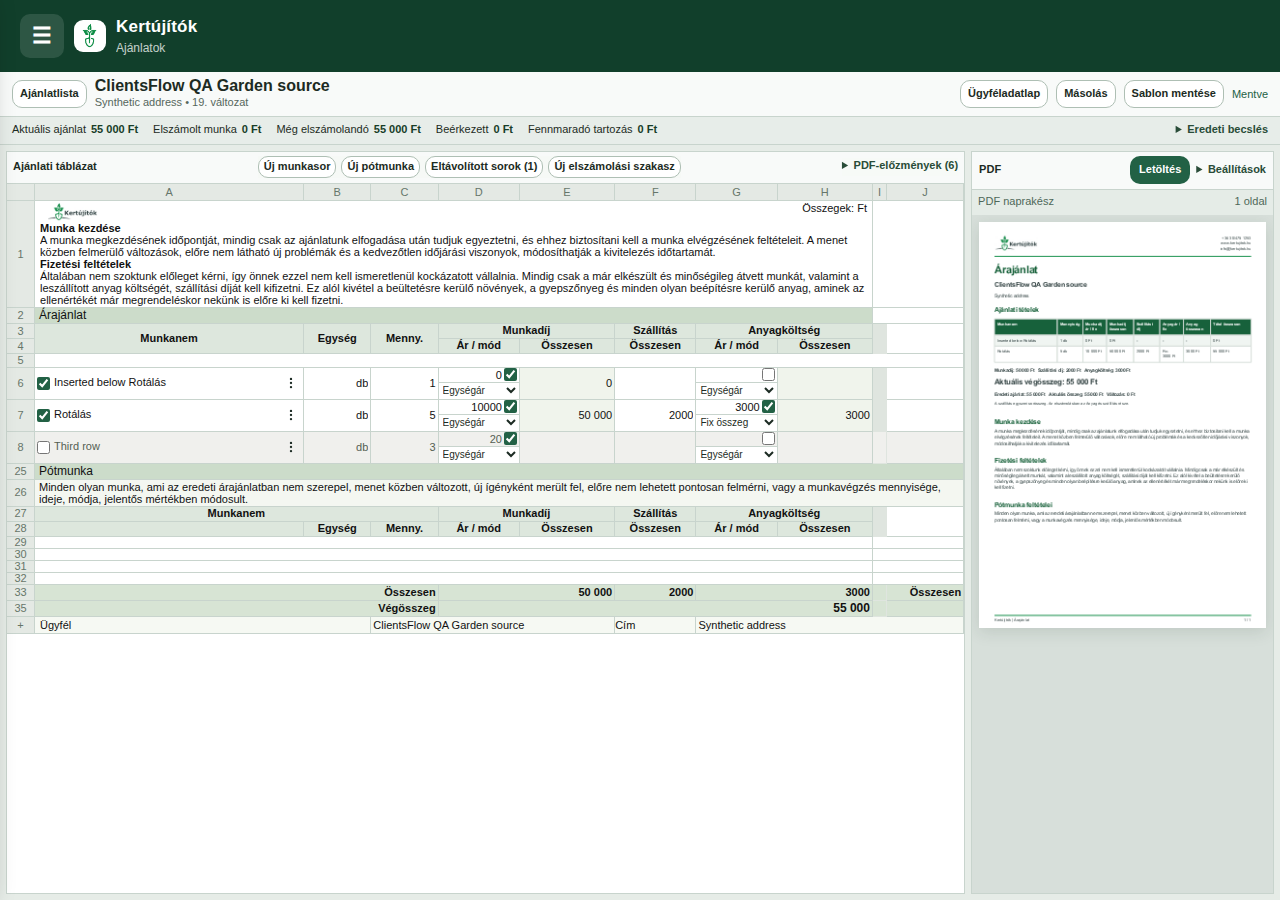
Task: Toggle the Munkadíj checkbox beside 10000
Action: point(511,407)
